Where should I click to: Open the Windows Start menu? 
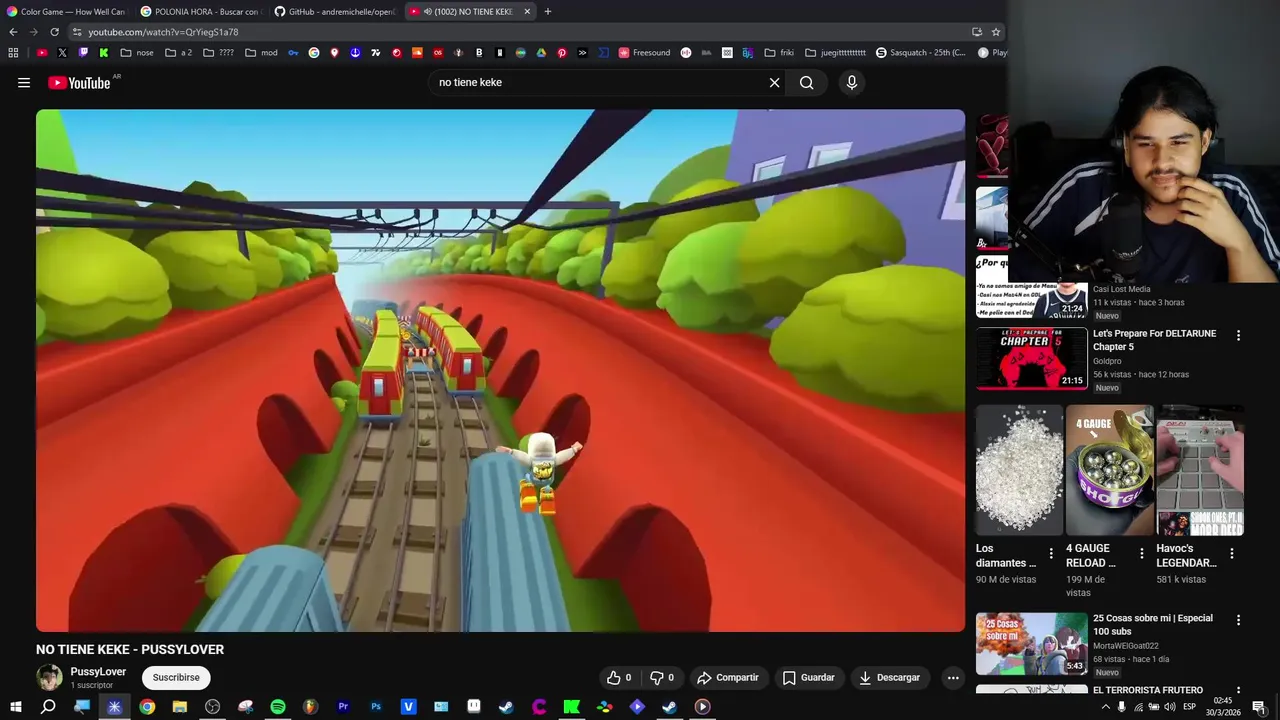16,707
